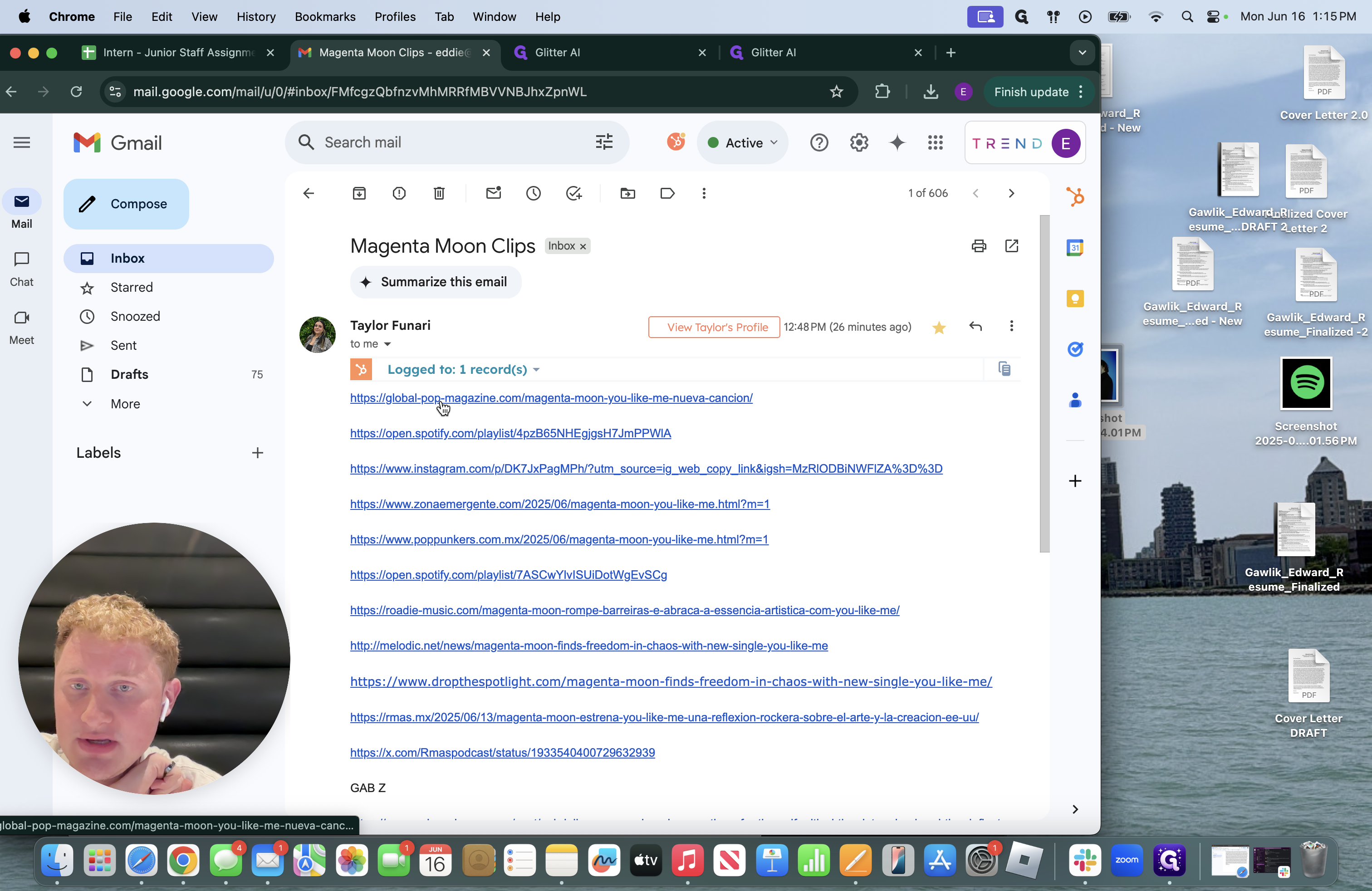Click the Compose button

(126, 204)
